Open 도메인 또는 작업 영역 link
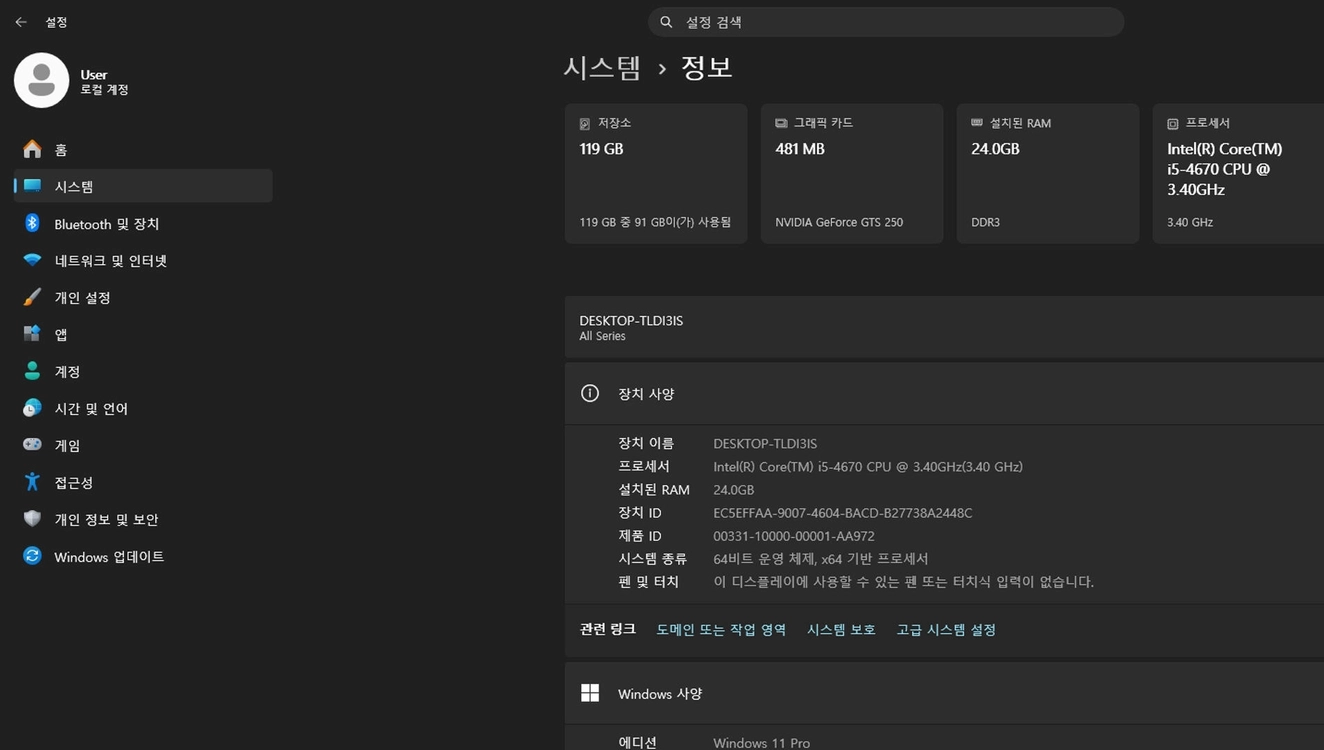 click(x=721, y=630)
